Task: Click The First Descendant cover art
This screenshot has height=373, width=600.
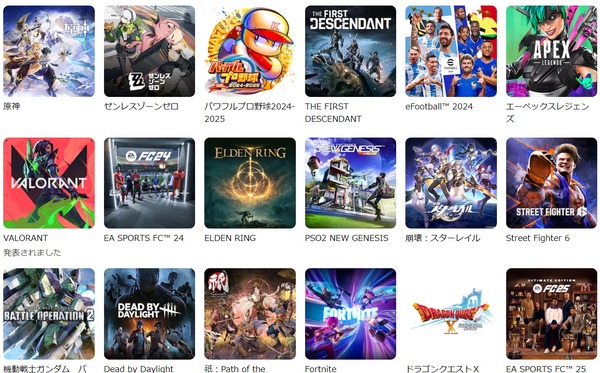Action: tap(351, 51)
